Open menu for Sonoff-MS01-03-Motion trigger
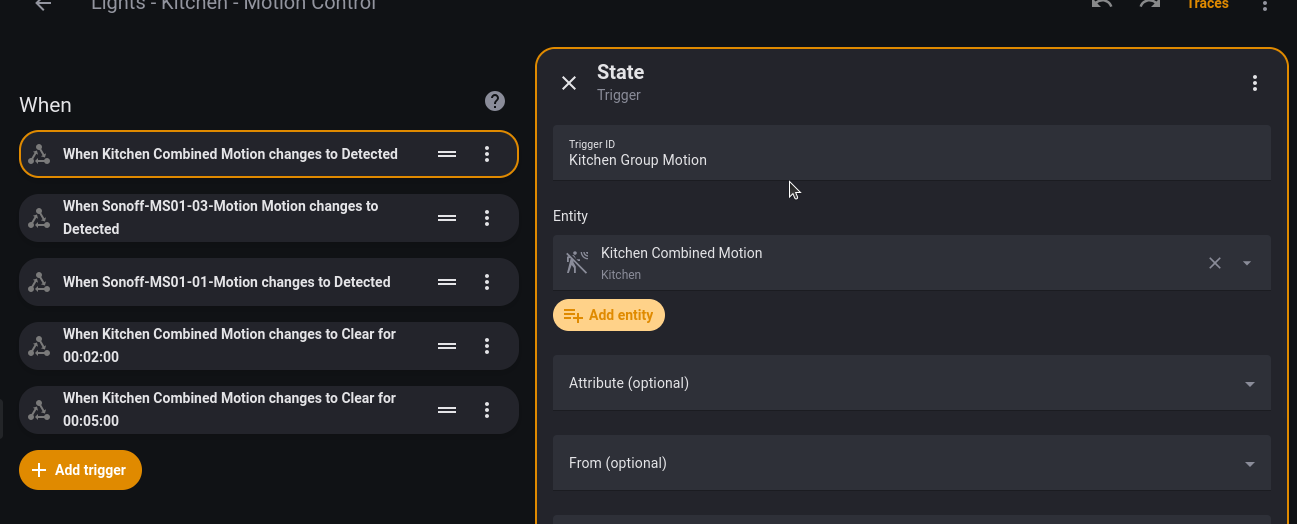The image size is (1297, 524). (x=487, y=218)
